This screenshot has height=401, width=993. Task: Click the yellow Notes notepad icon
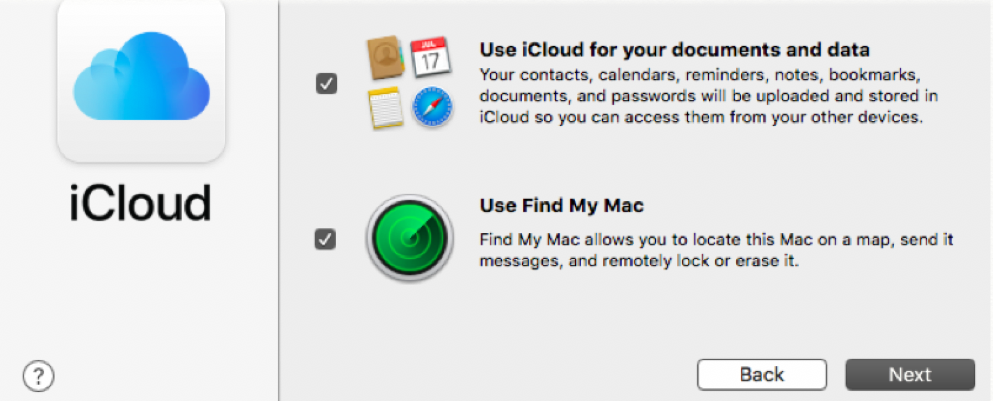pos(386,108)
